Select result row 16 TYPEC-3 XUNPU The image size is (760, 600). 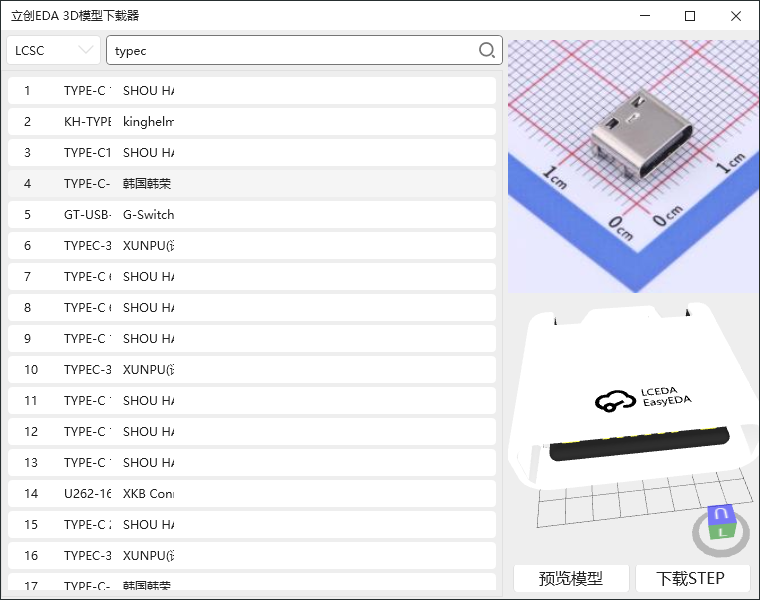[x=252, y=556]
